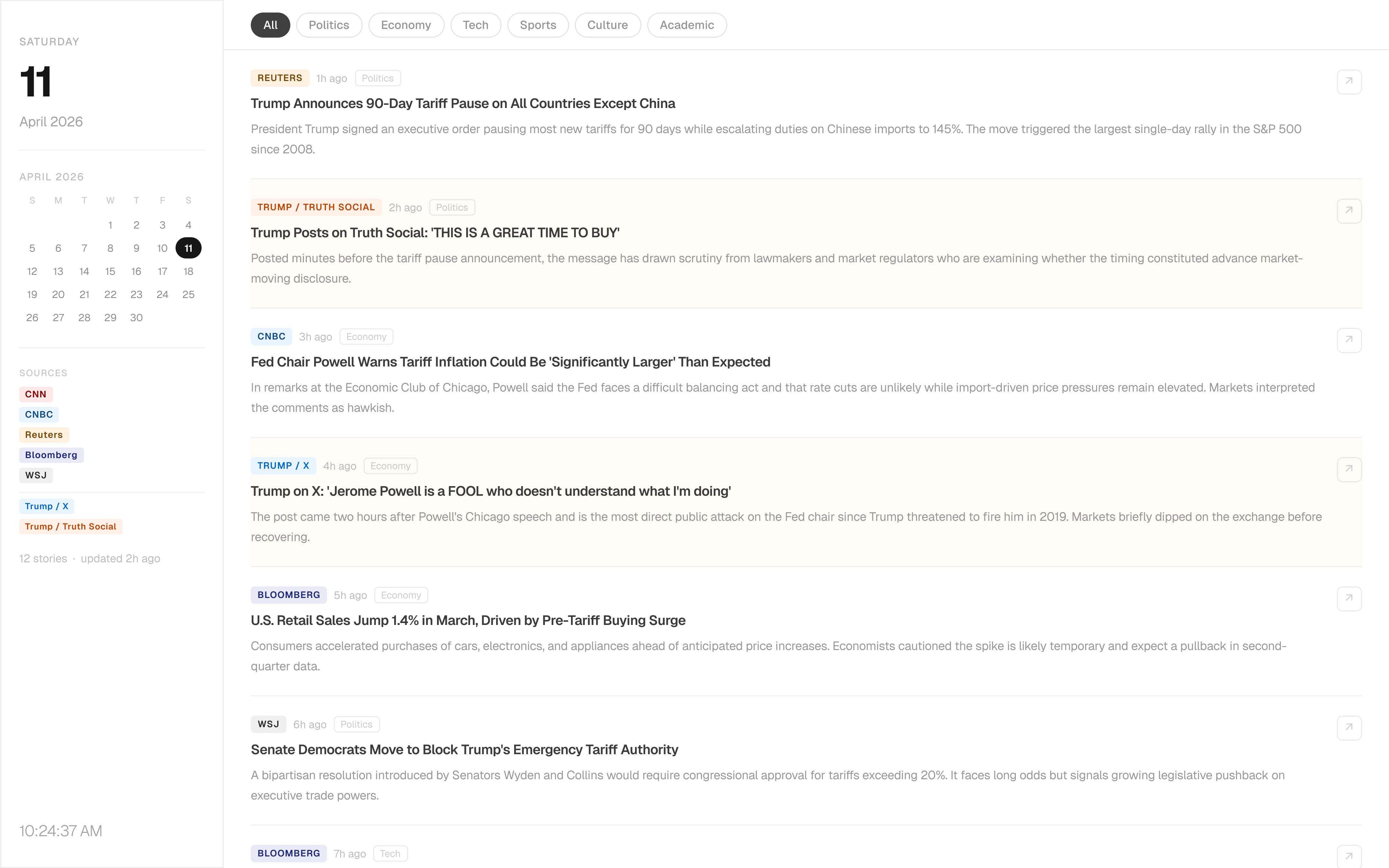Toggle the CNN source filter

pyautogui.click(x=36, y=394)
